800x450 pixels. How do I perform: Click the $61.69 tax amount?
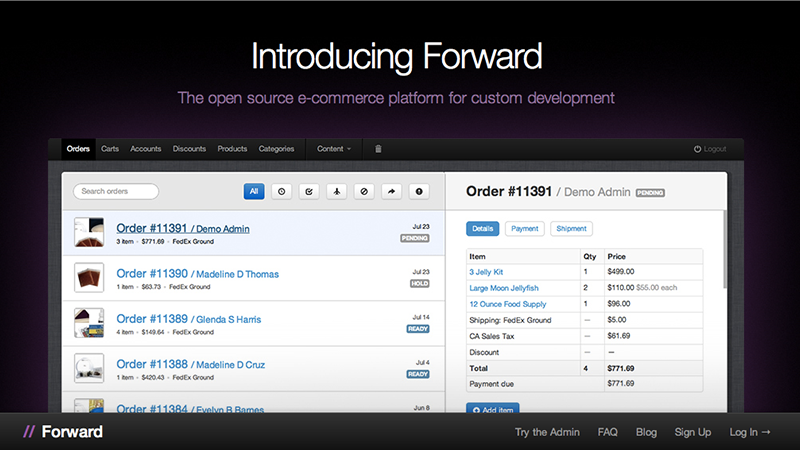click(x=619, y=336)
